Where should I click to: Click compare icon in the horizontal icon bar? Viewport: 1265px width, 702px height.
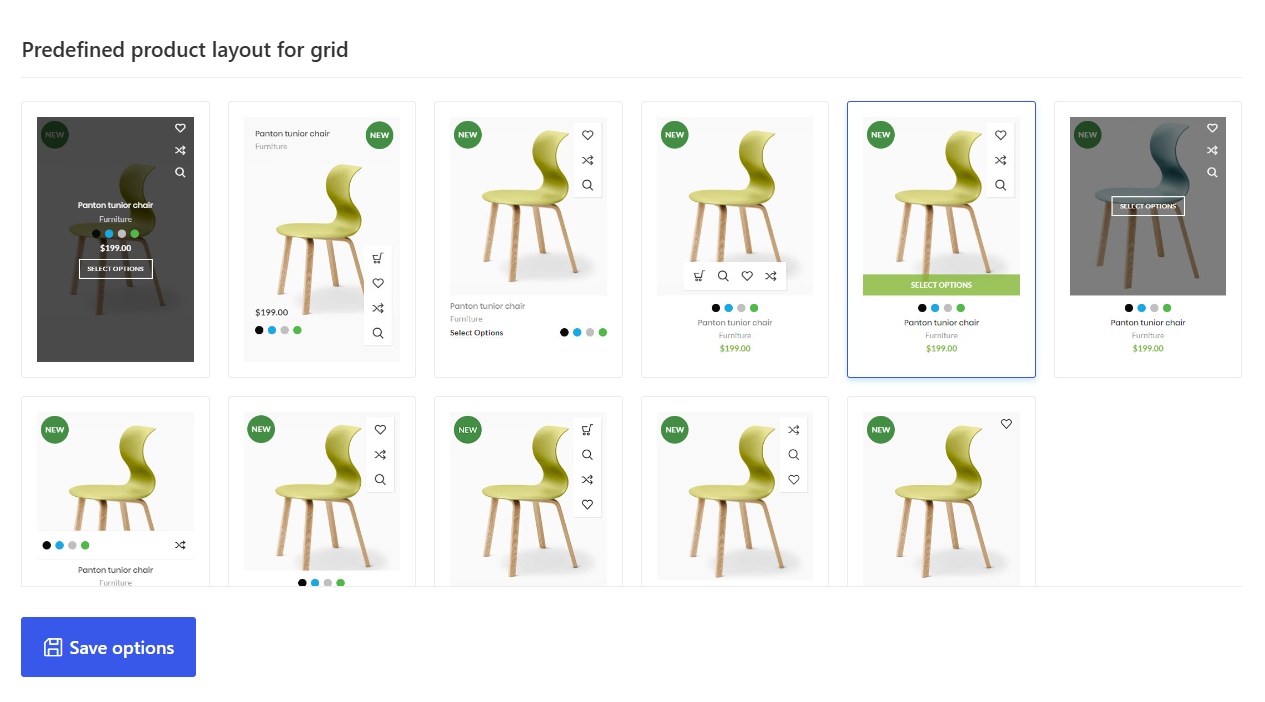pos(771,276)
